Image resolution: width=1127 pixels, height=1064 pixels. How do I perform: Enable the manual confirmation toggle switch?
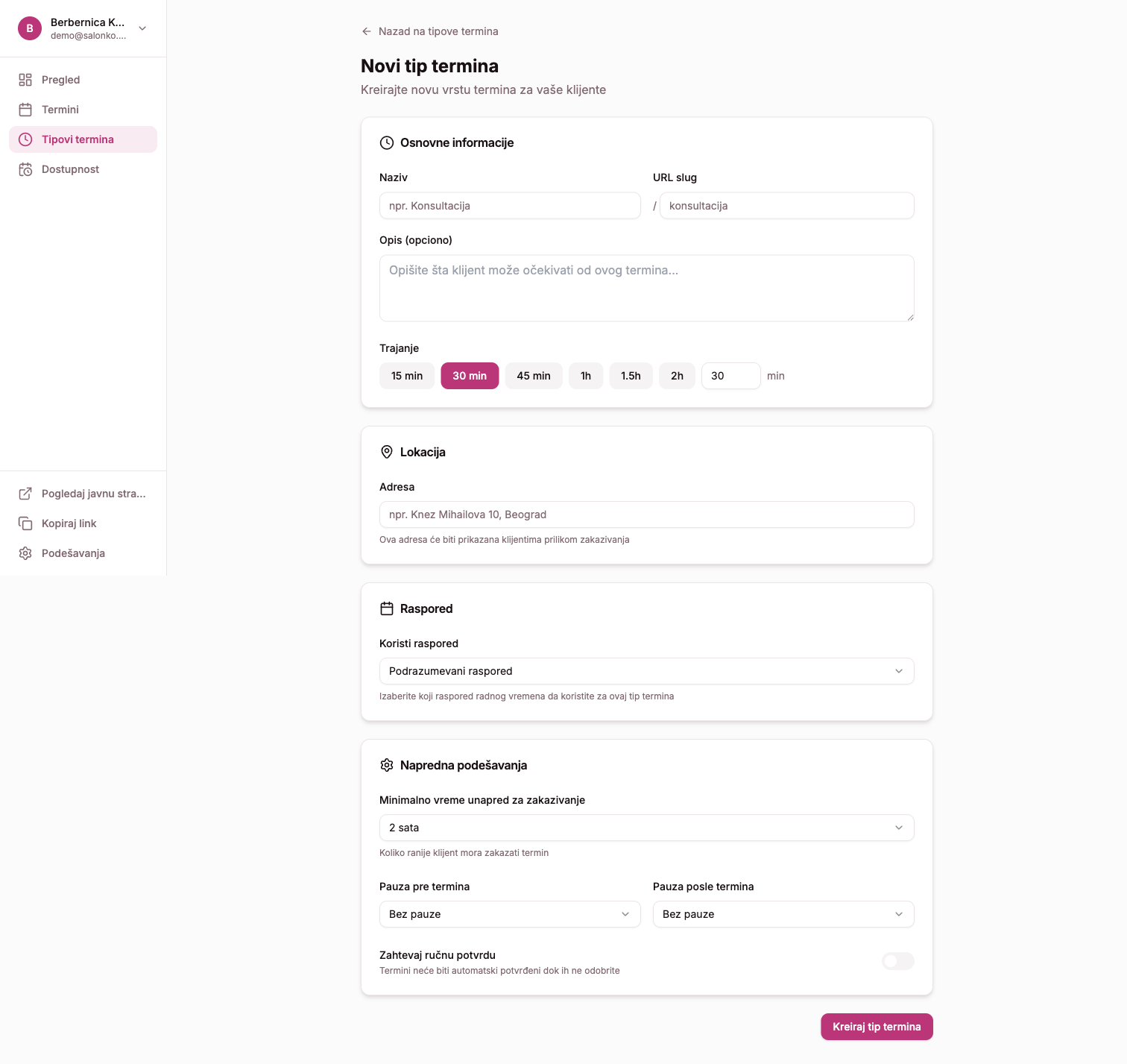click(x=897, y=961)
